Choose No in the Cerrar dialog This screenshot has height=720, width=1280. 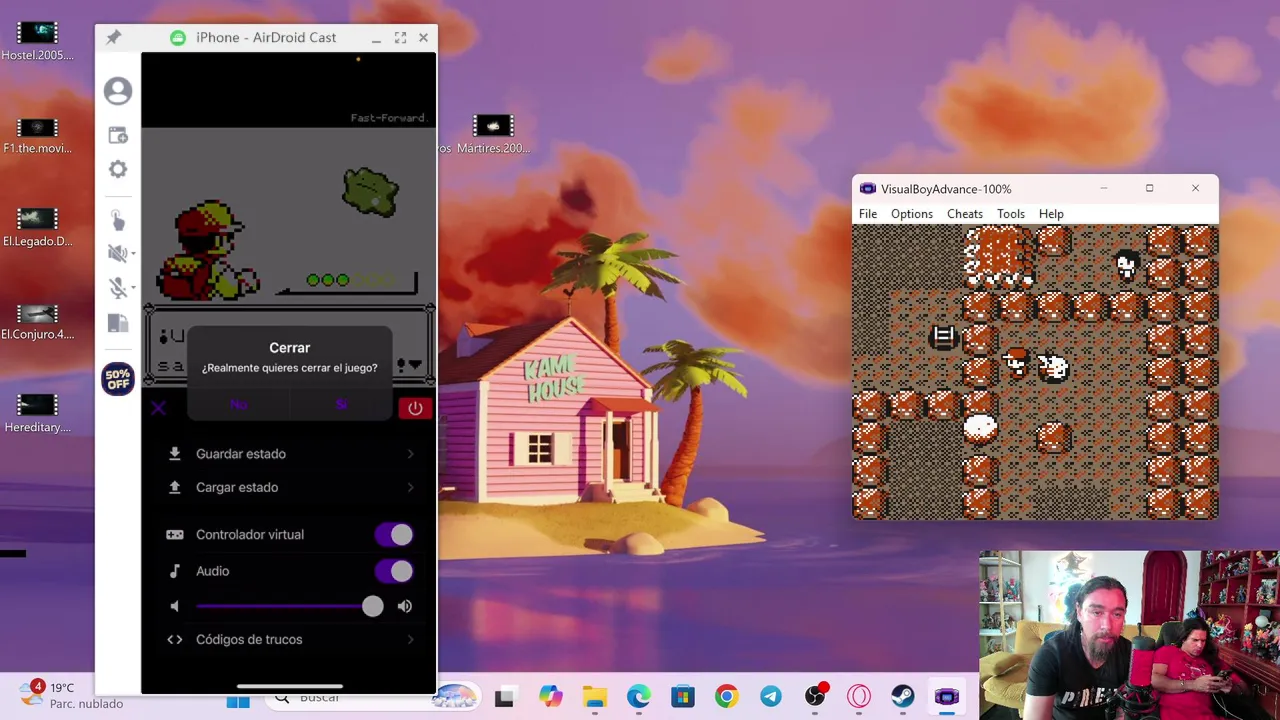(x=238, y=404)
